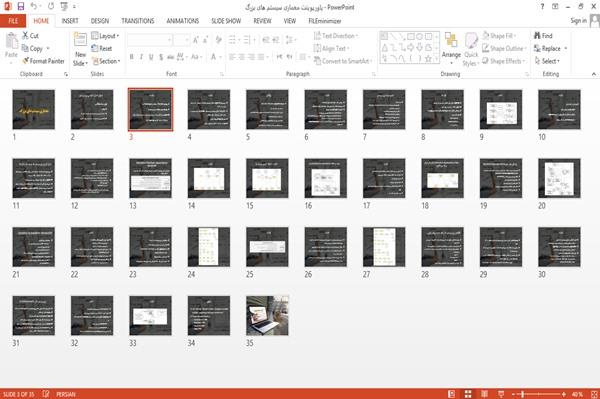The image size is (600, 399).
Task: Click zoom in plus icon
Action: [564, 394]
